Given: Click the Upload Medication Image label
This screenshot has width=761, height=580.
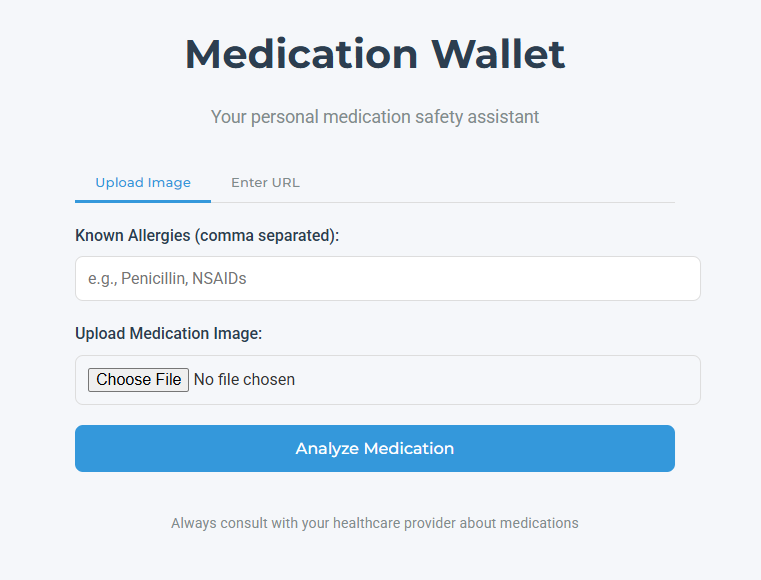Looking at the screenshot, I should [x=168, y=333].
